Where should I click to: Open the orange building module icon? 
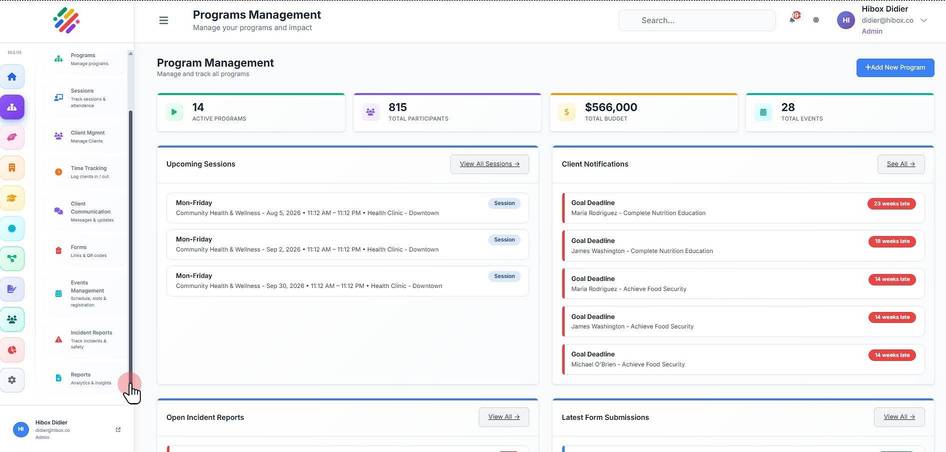coord(12,168)
